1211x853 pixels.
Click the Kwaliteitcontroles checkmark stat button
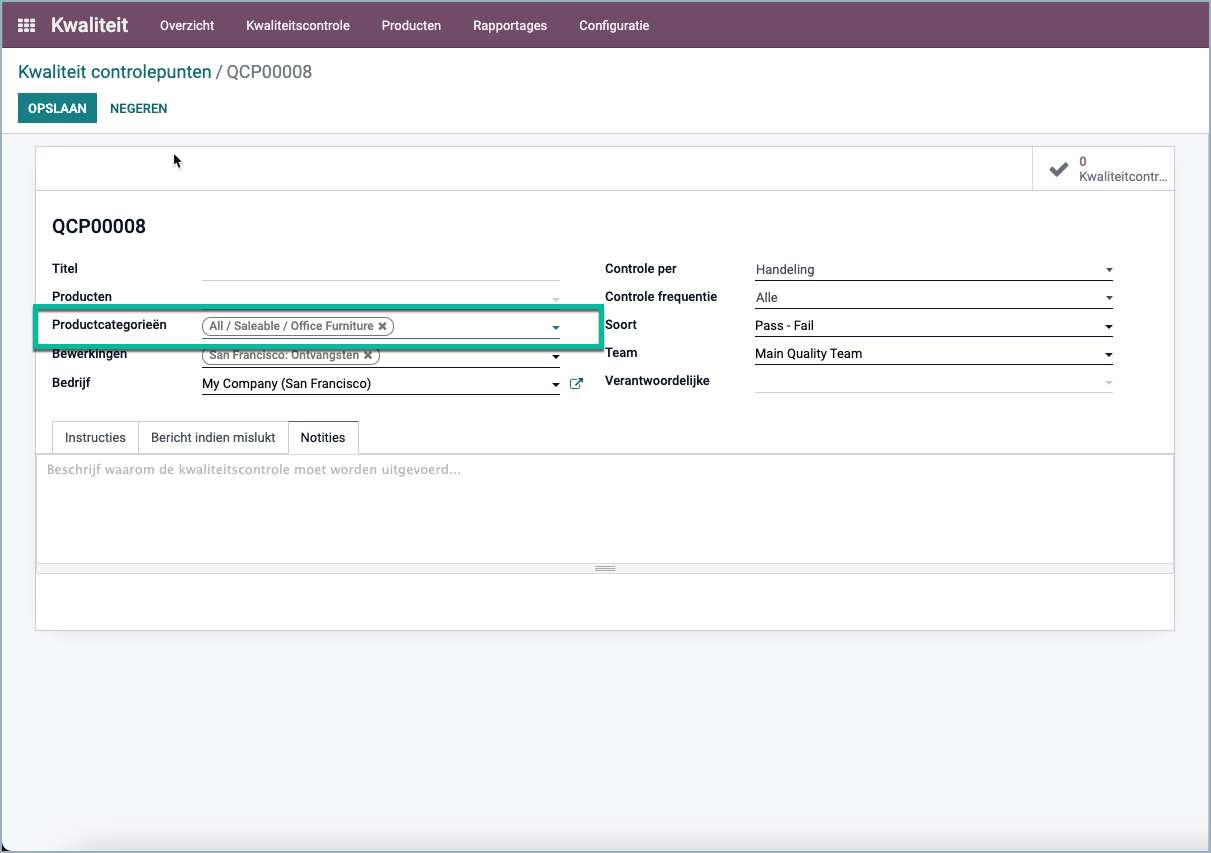1103,169
